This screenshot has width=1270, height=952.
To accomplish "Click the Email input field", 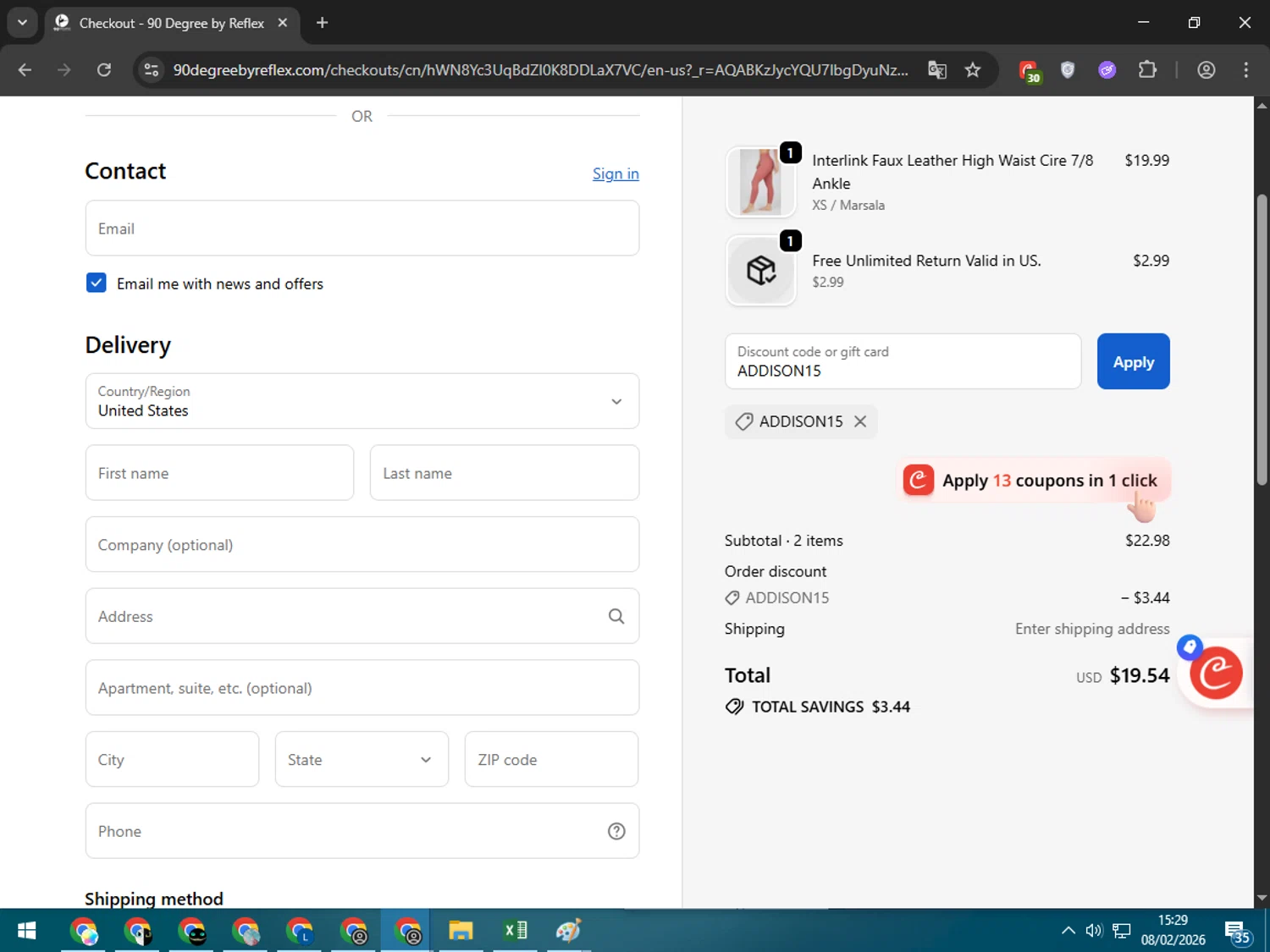I will pos(362,228).
